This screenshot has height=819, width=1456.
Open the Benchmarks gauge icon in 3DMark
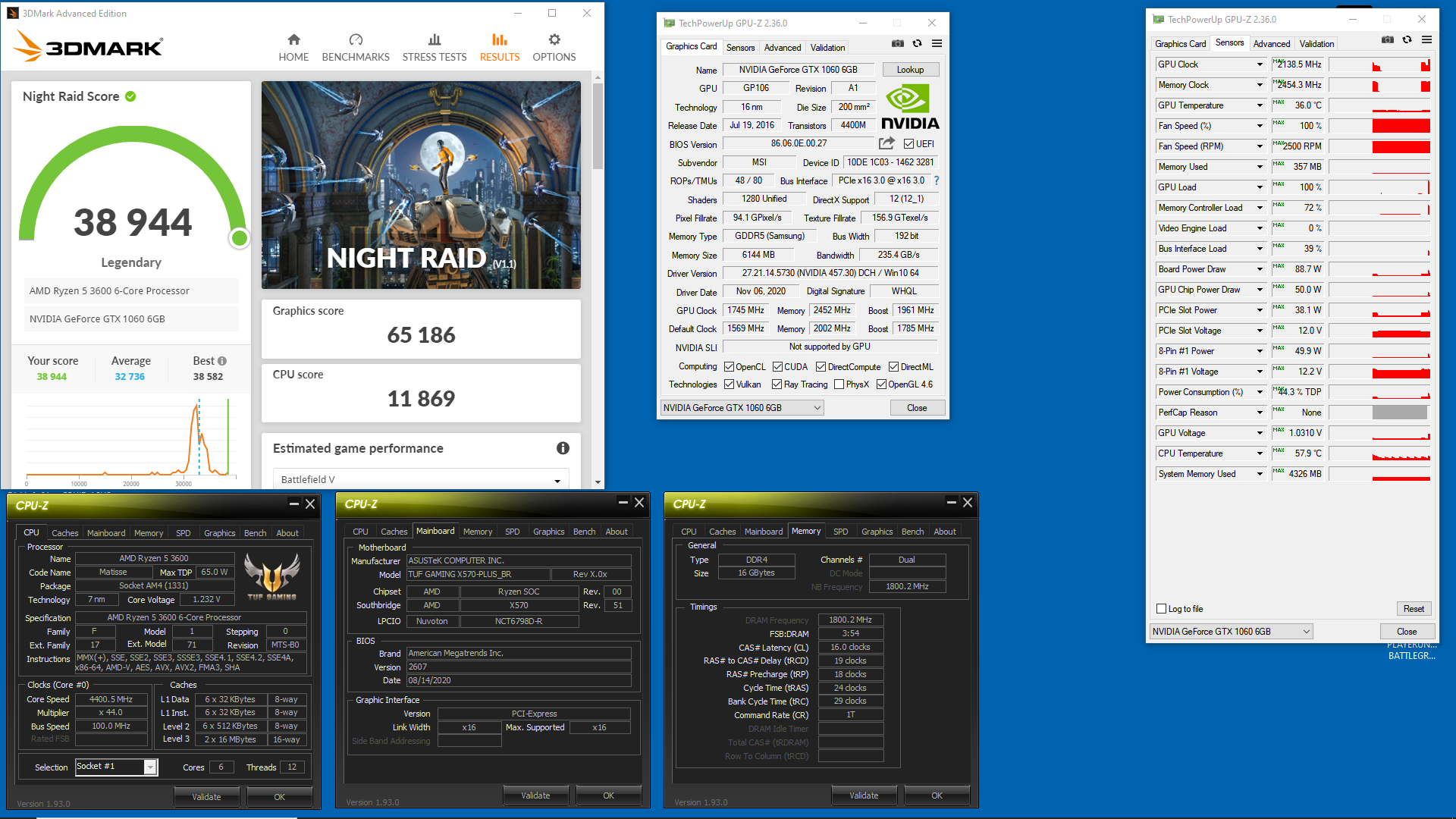[356, 39]
